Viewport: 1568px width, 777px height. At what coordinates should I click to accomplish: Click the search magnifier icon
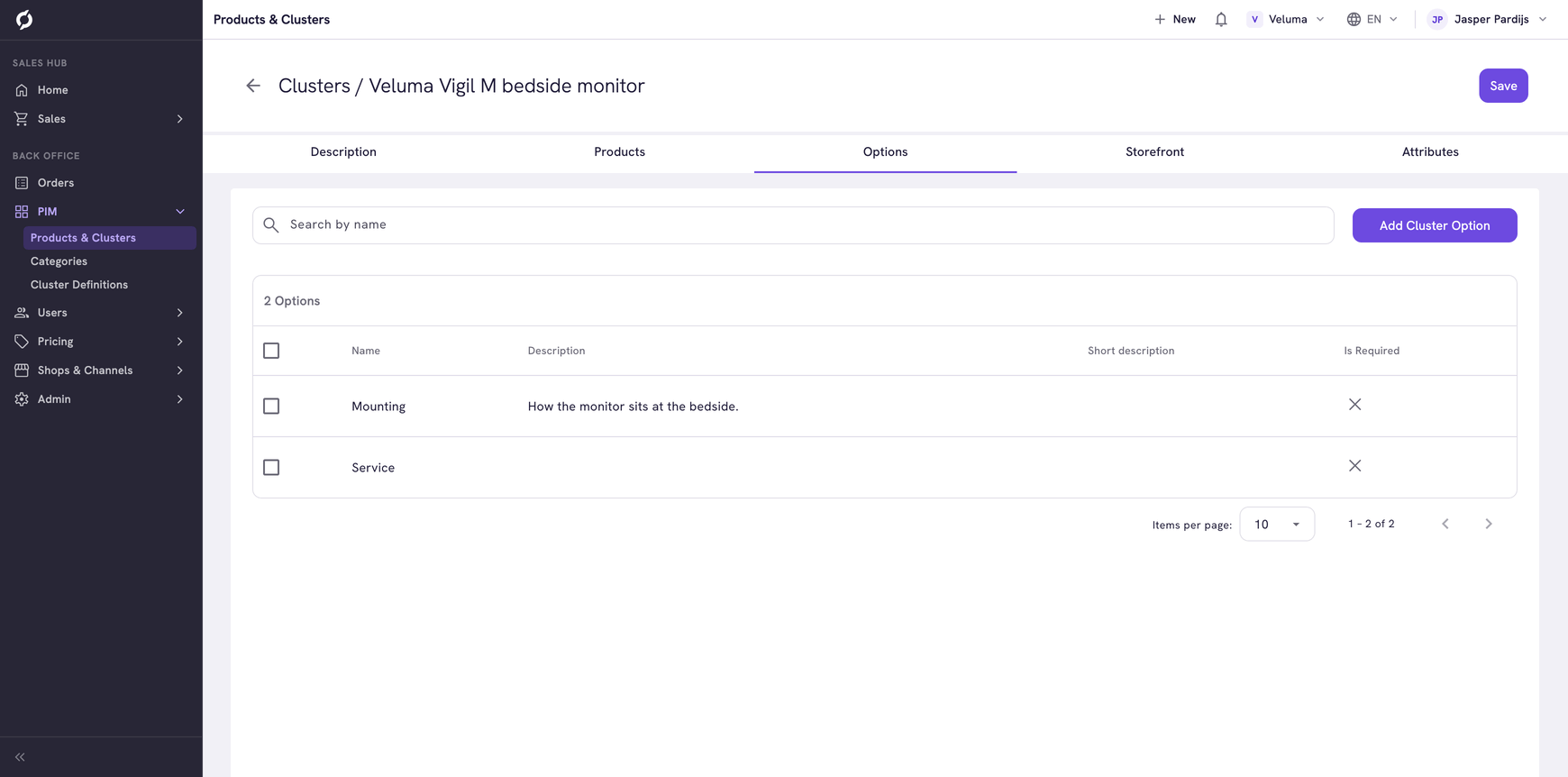(271, 225)
